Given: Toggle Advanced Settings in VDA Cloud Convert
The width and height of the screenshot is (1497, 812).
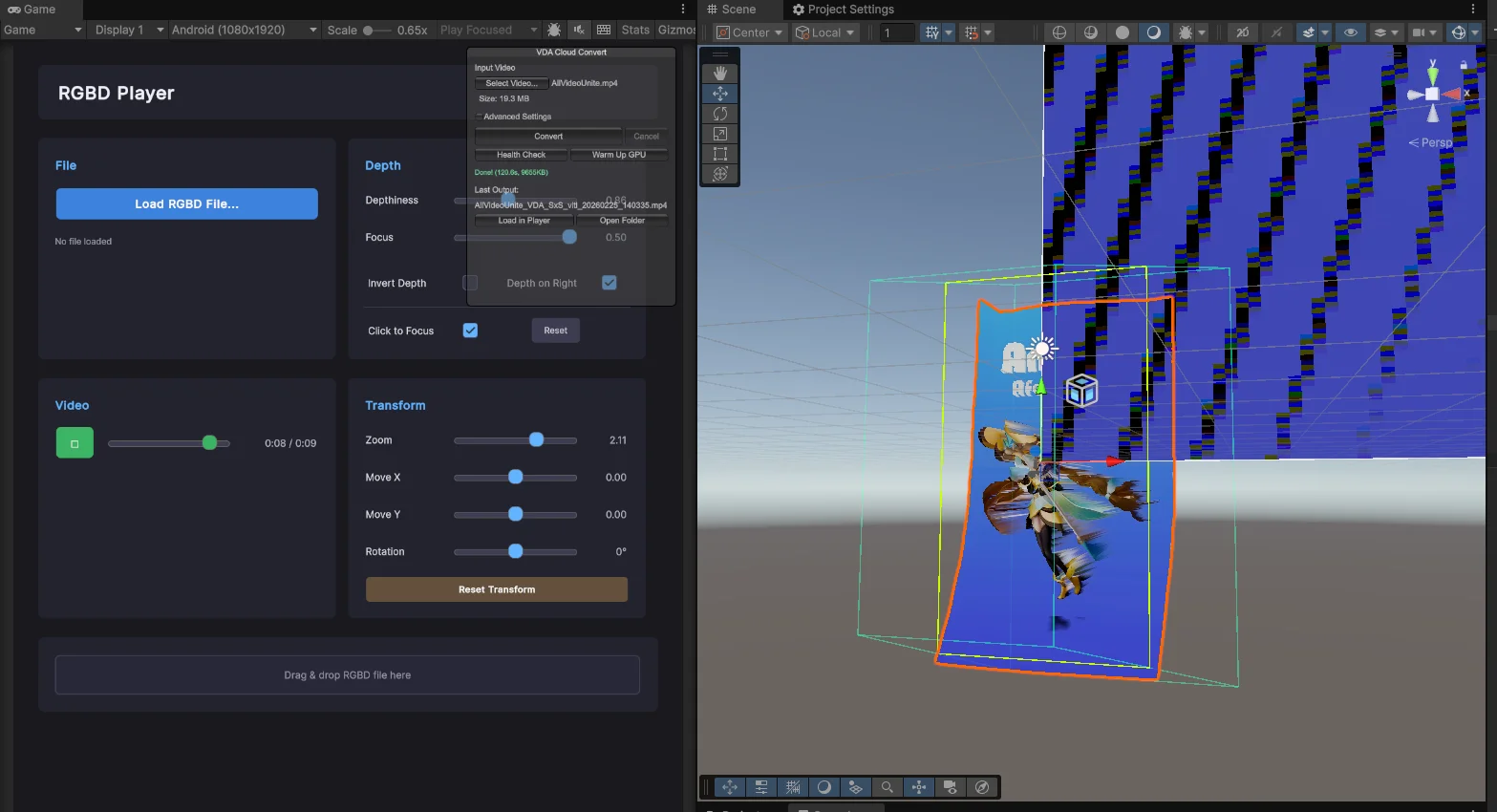Looking at the screenshot, I should [514, 117].
